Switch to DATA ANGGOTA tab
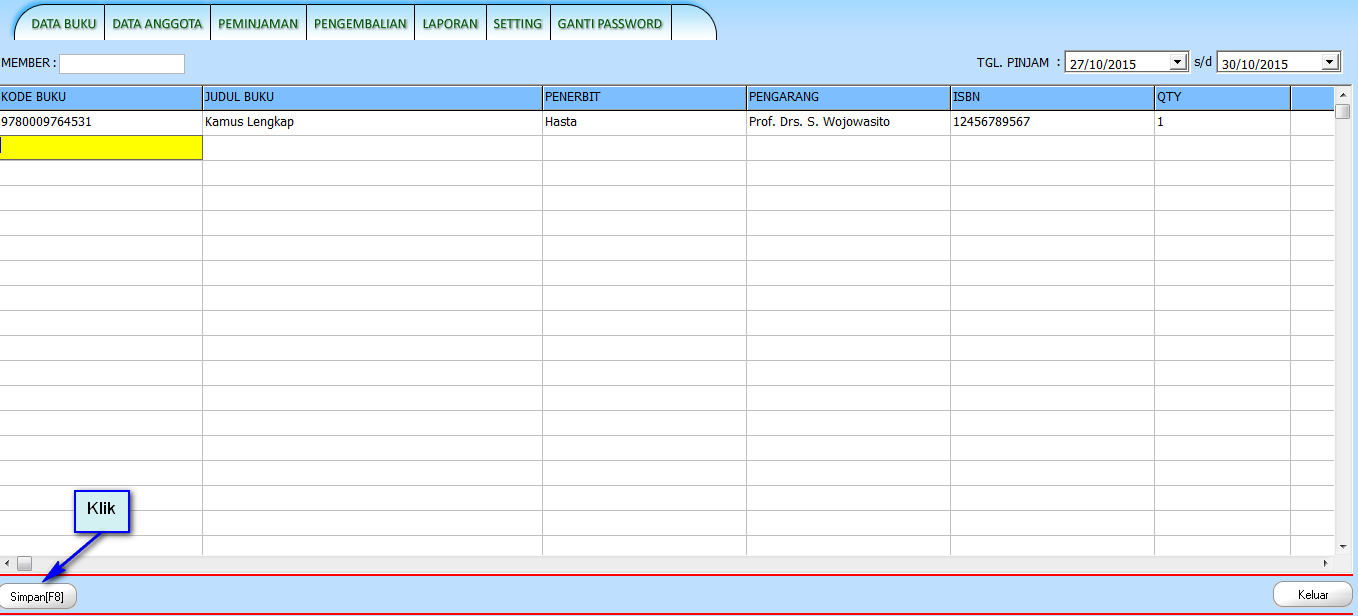The height and width of the screenshot is (616, 1358). 157,24
